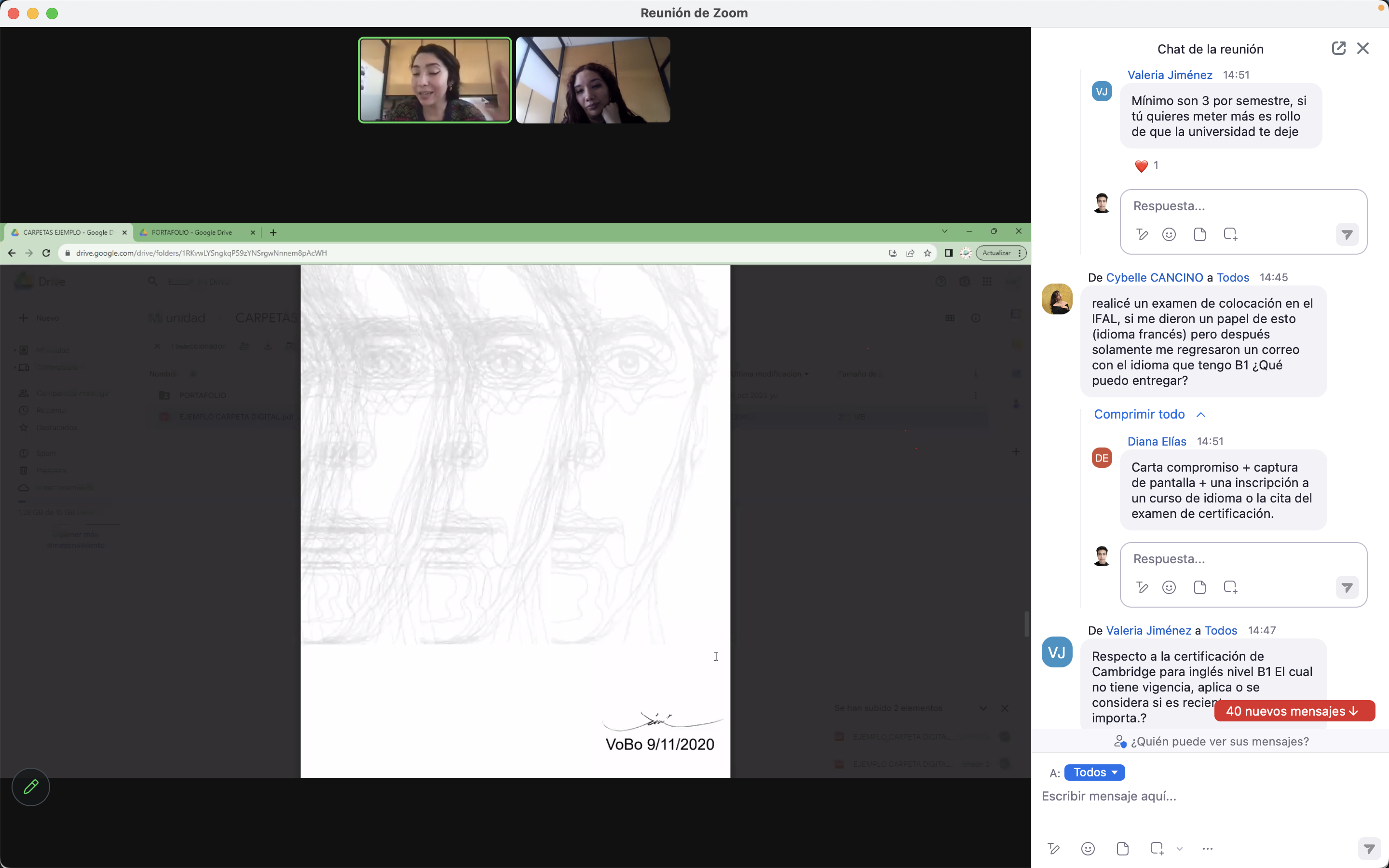Open the Todos recipient dropdown
Viewport: 1389px width, 868px height.
click(1094, 772)
